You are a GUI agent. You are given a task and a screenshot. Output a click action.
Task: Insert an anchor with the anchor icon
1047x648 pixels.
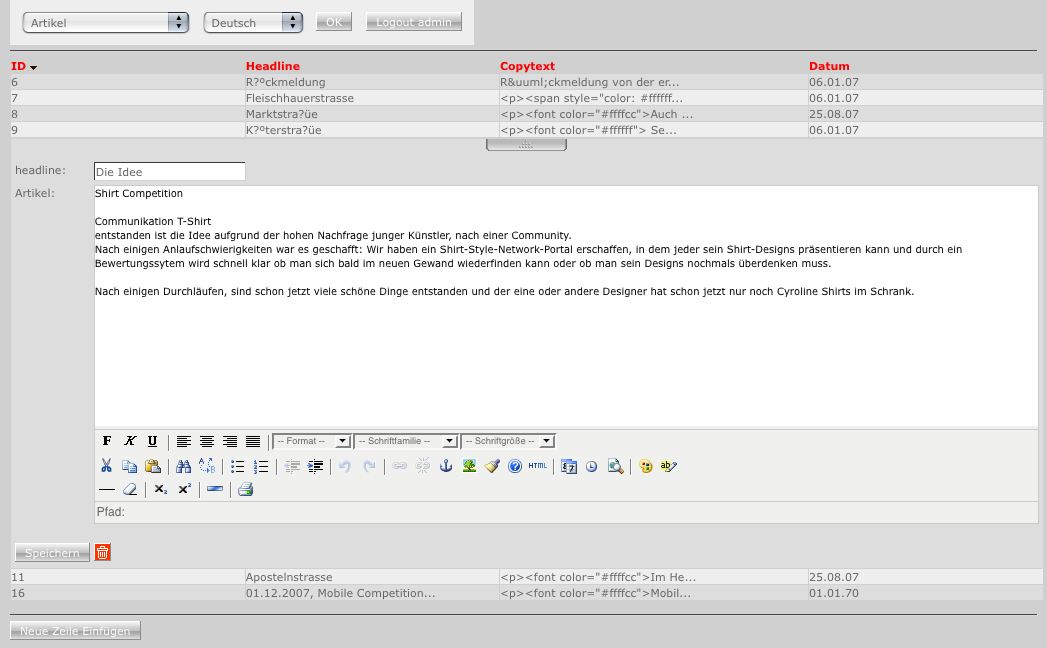click(x=446, y=466)
